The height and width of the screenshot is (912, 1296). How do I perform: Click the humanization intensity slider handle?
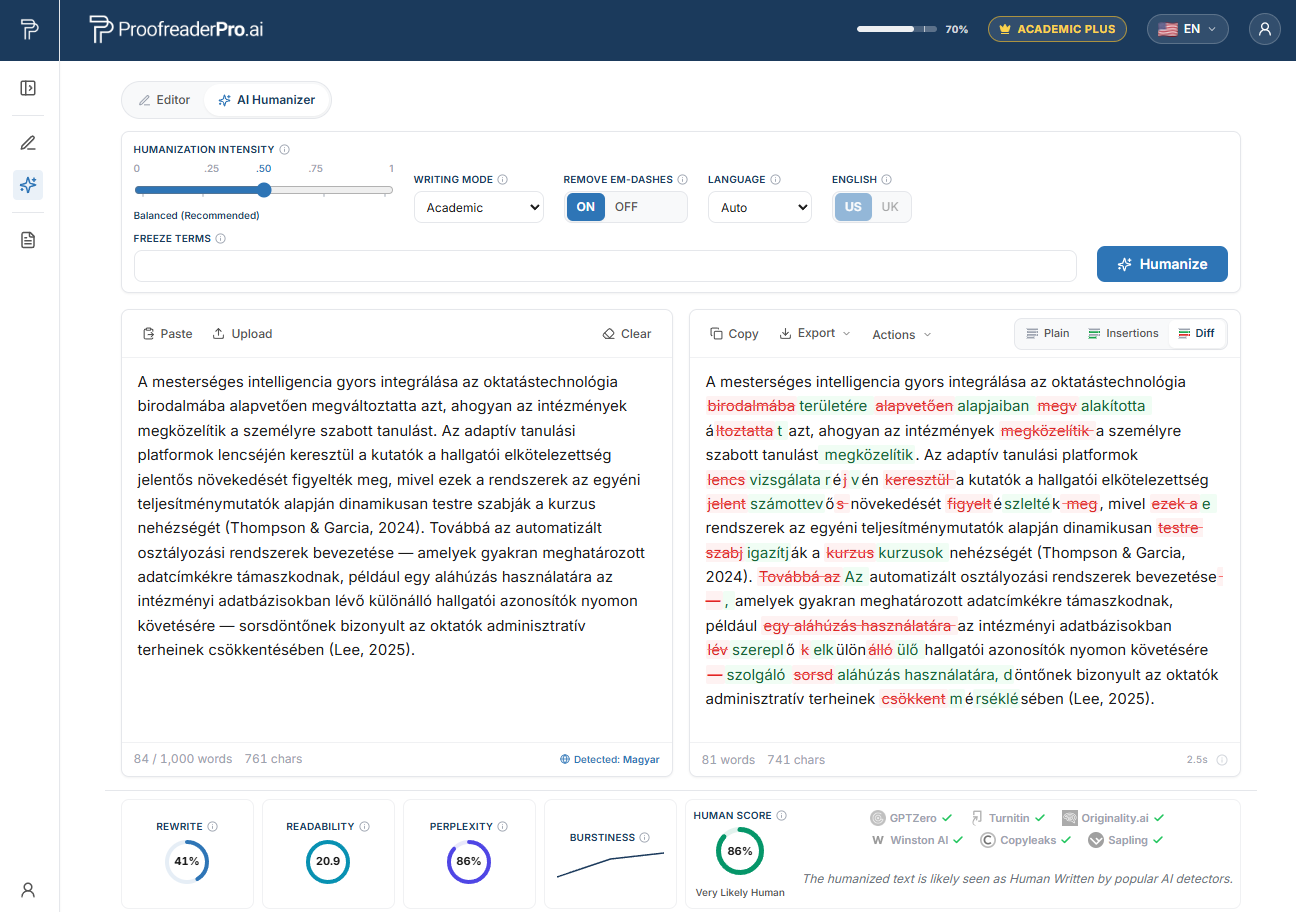(x=264, y=190)
